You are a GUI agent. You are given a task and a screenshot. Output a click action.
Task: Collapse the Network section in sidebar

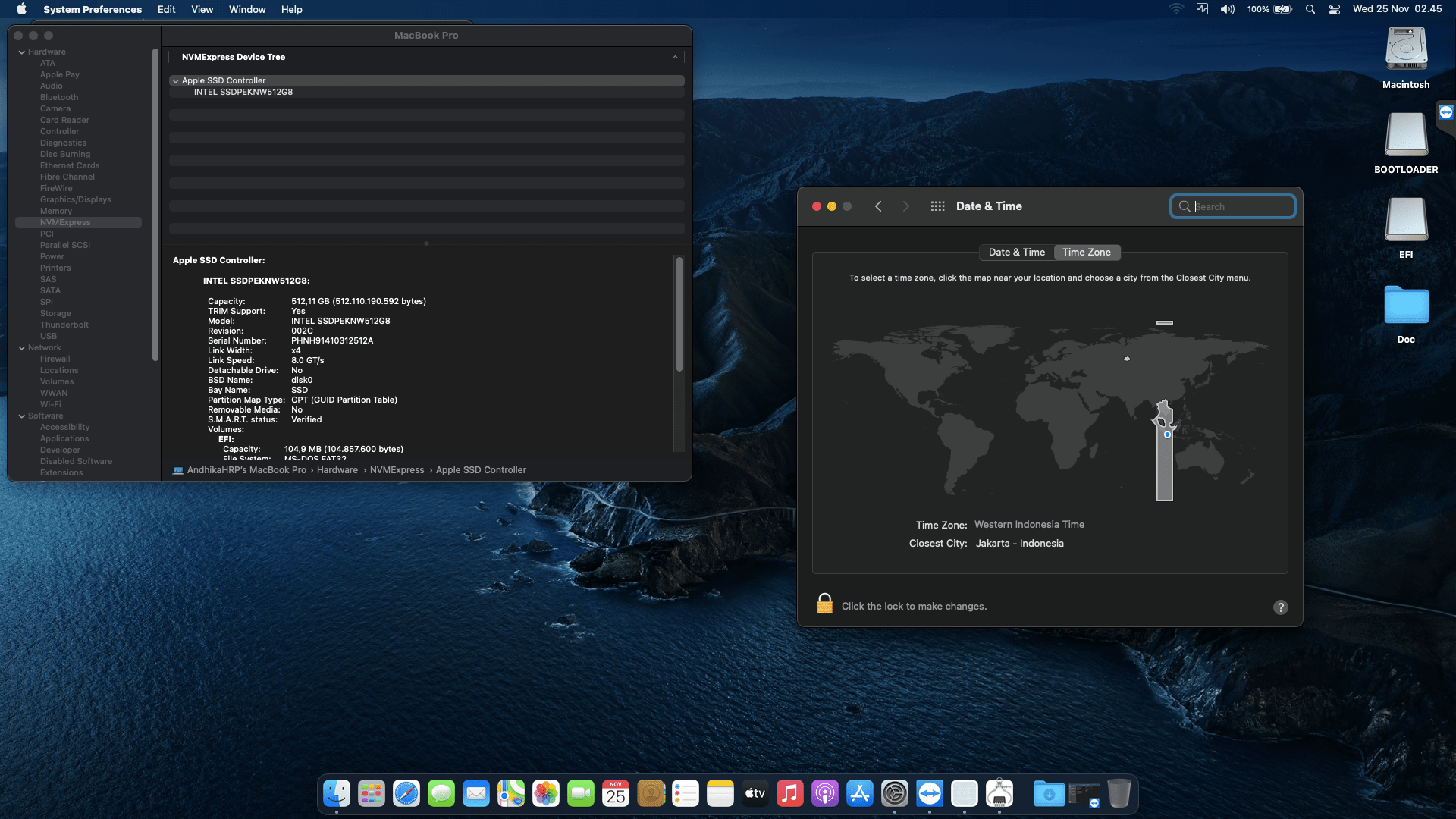(22, 348)
